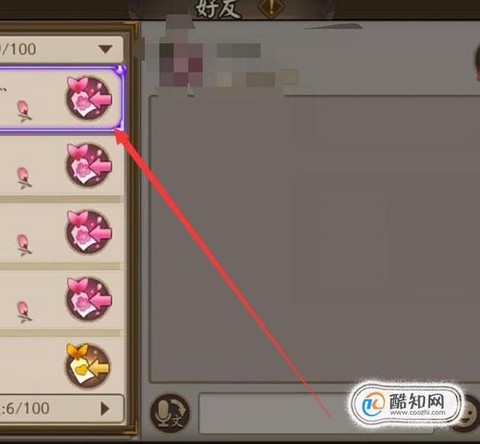Screen dimensions: 480x444
Task: Expand the 6/100 section arrow
Action: [x=105, y=408]
